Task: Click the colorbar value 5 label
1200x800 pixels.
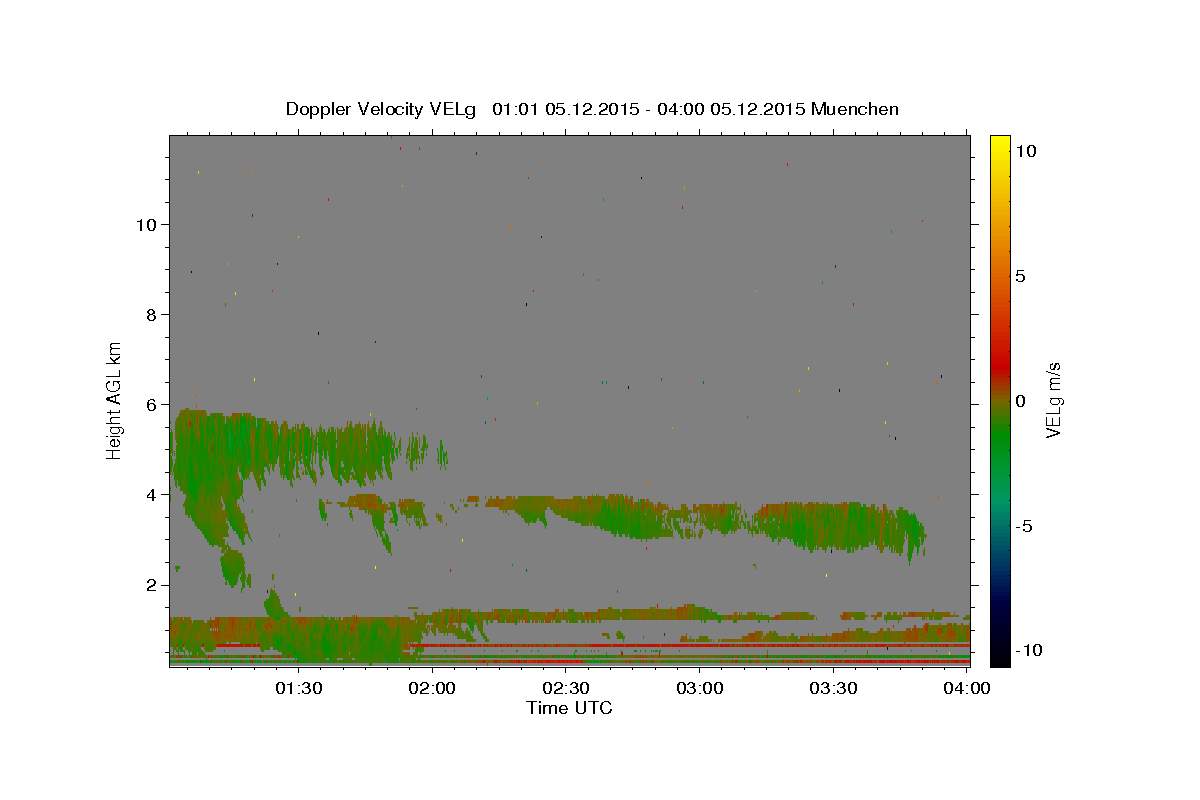Action: 1020,276
